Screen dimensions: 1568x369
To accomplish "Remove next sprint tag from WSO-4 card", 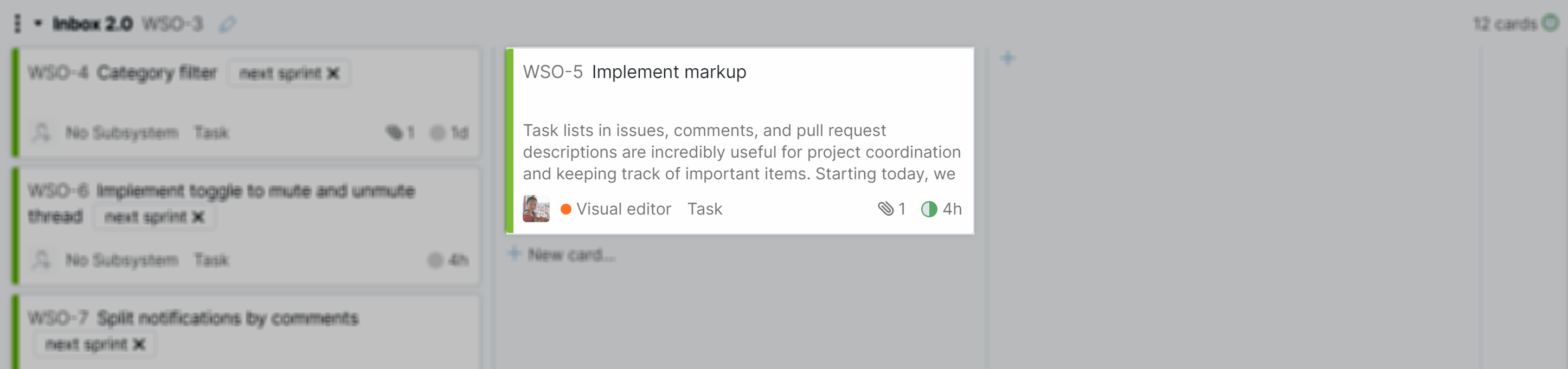I will (333, 74).
